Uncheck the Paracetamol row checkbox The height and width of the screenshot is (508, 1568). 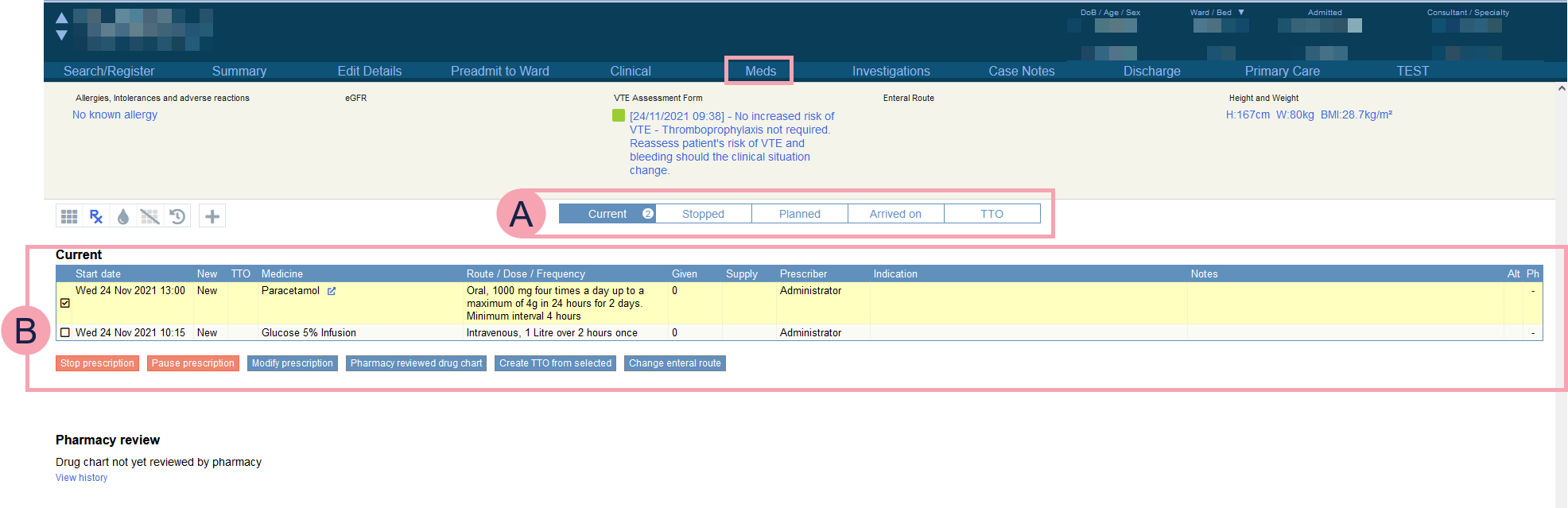pos(65,303)
